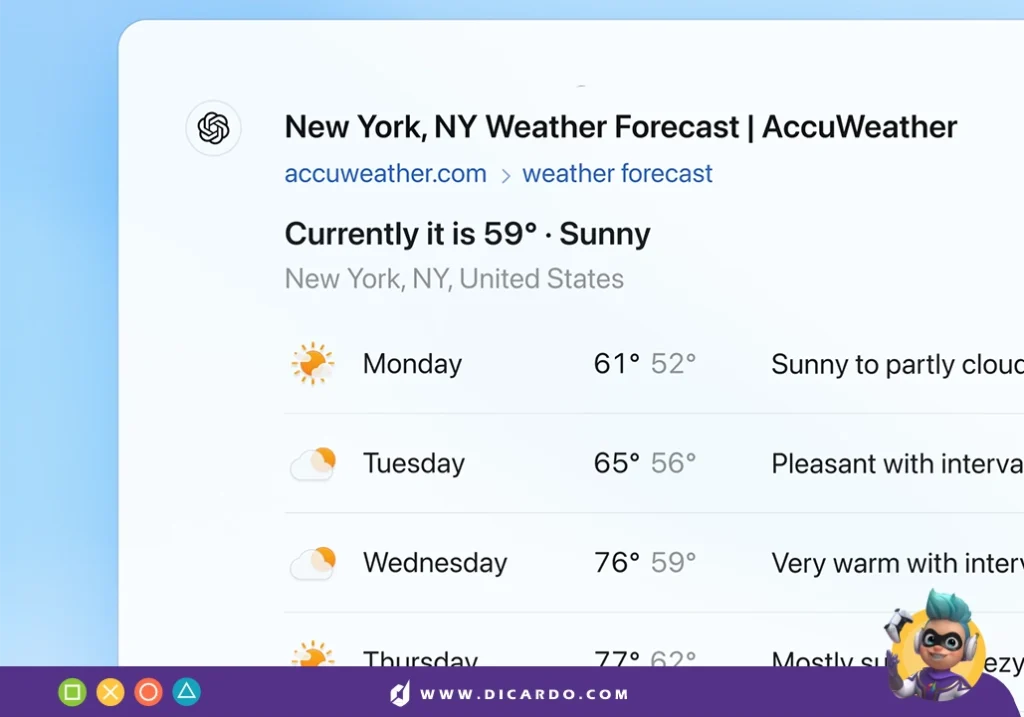Click the red circle icon
This screenshot has width=1024, height=717.
[x=148, y=692]
